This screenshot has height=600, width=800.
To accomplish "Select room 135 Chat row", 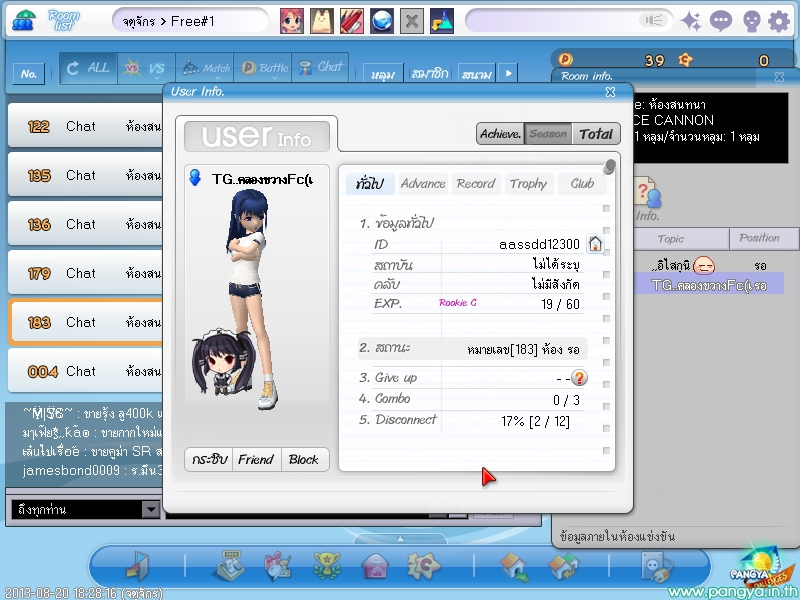I will click(x=86, y=175).
